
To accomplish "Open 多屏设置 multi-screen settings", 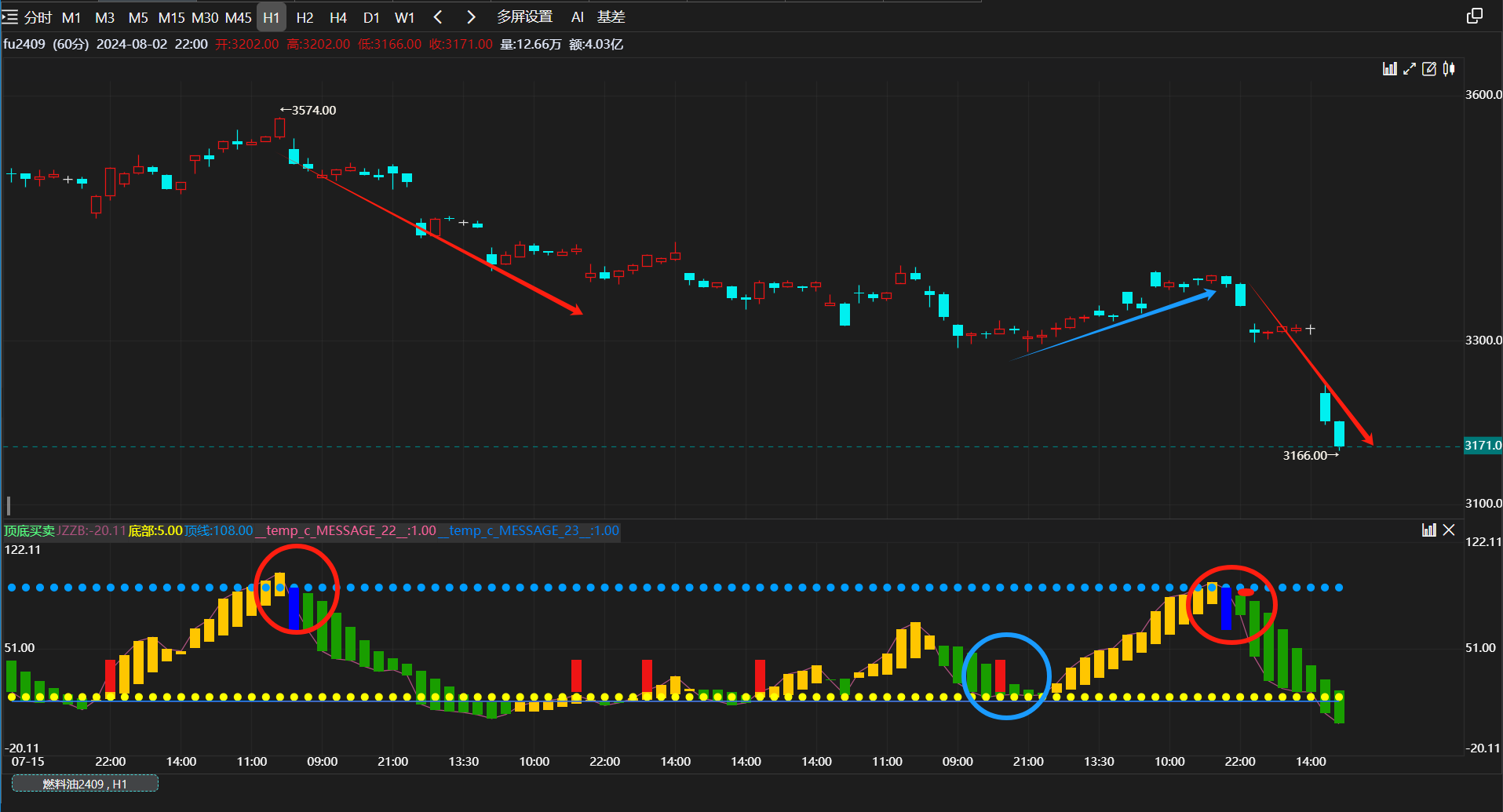I will pyautogui.click(x=524, y=16).
